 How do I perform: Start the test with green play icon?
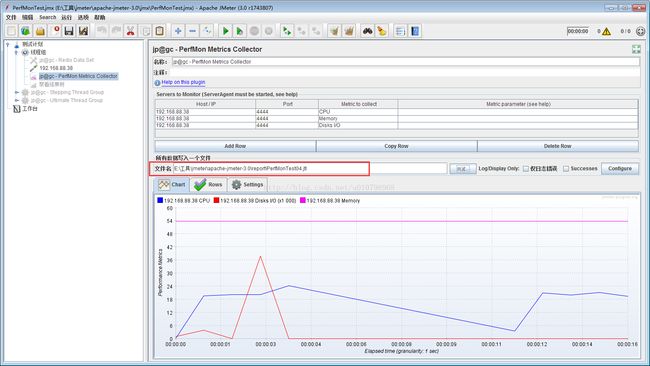(226, 31)
